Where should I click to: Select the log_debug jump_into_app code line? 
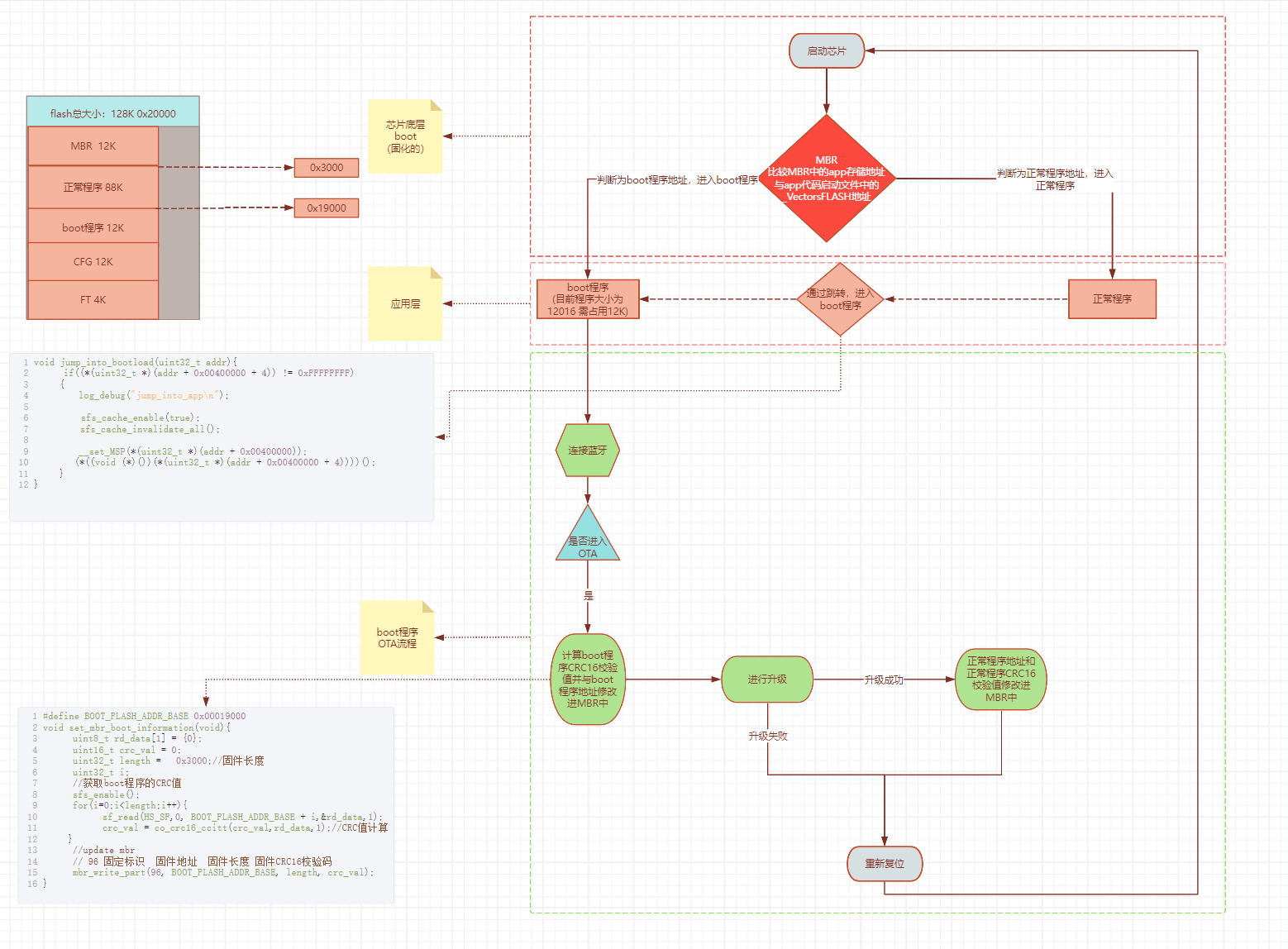pos(154,396)
